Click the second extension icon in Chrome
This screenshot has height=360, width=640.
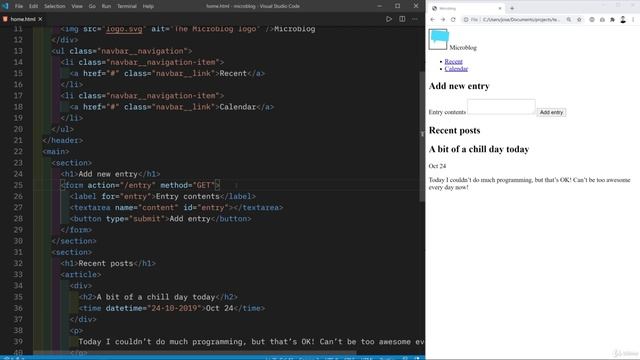[x=602, y=20]
